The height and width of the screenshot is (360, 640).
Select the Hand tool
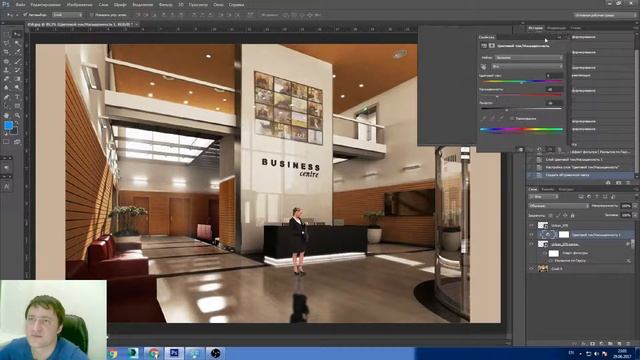point(7,116)
